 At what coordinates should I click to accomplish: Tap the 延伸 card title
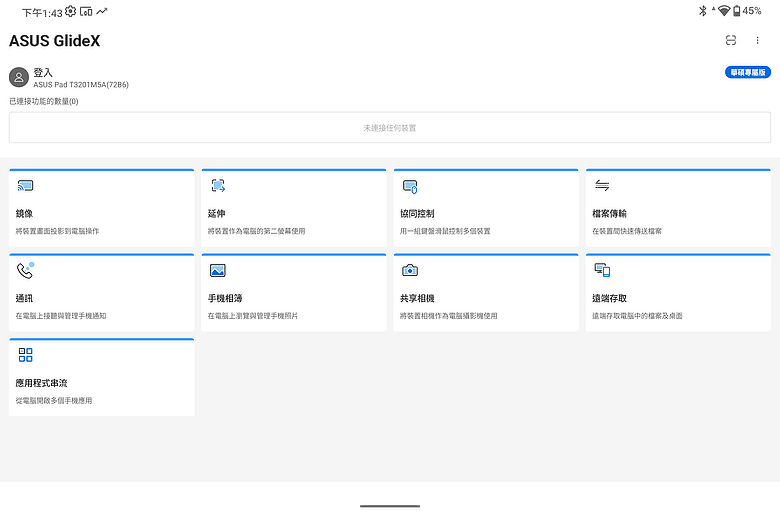coord(216,213)
